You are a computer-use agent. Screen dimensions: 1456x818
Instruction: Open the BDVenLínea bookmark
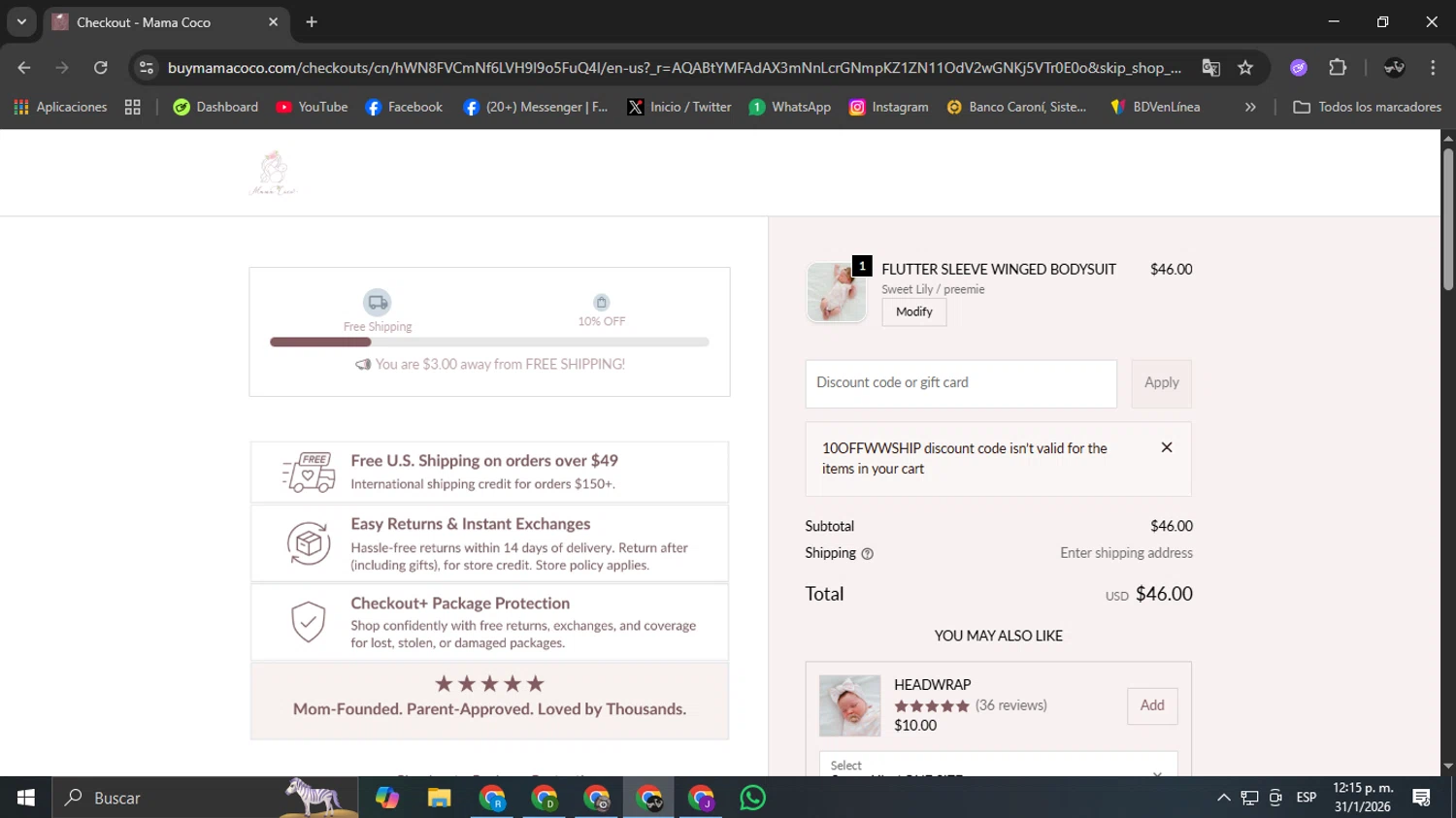click(x=1155, y=107)
